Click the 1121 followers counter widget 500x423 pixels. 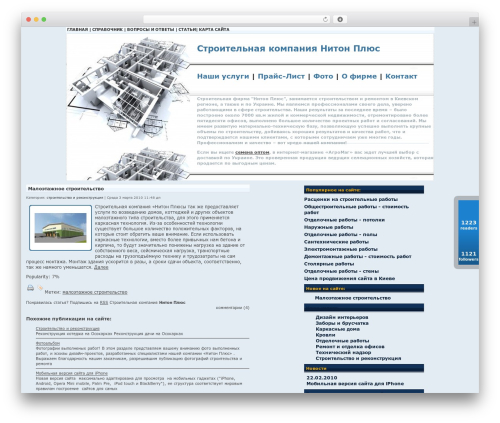[x=469, y=256]
